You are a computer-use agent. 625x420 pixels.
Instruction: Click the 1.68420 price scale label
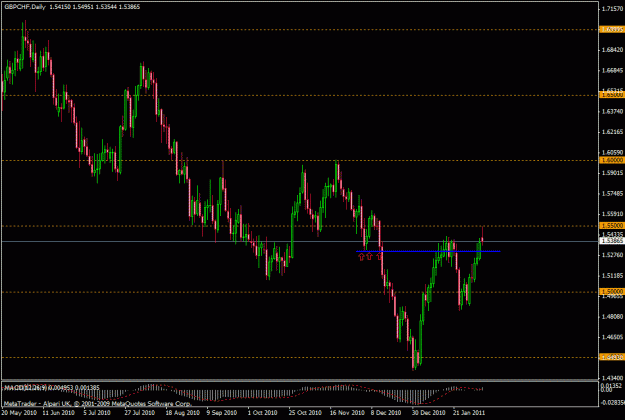click(x=613, y=50)
